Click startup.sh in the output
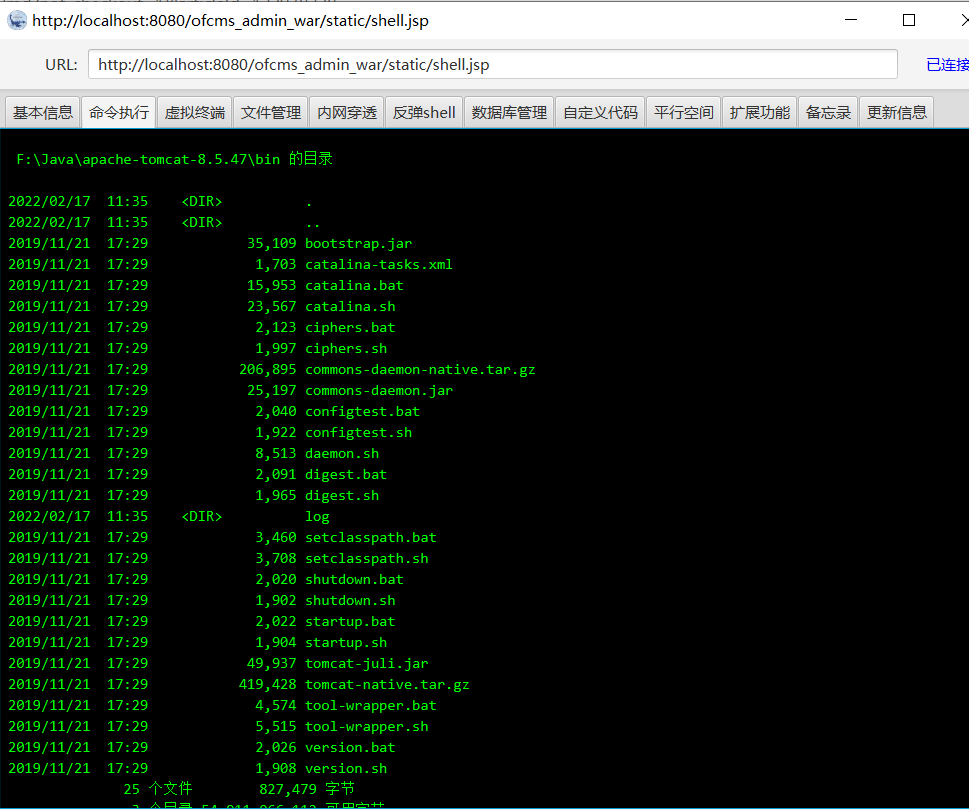The height and width of the screenshot is (810, 969). coord(346,643)
